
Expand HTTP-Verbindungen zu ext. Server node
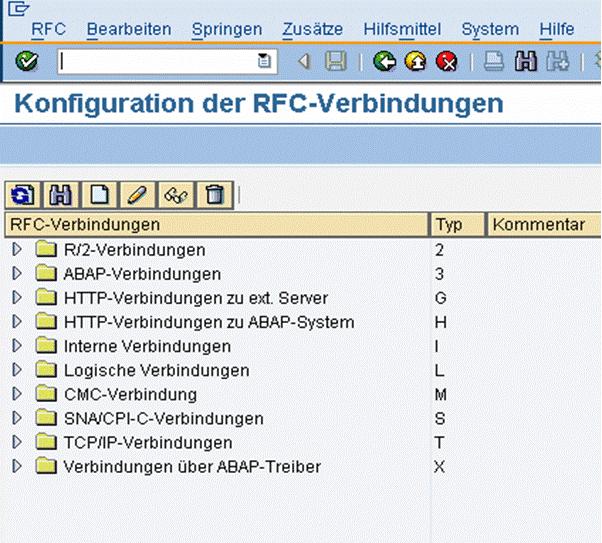click(x=17, y=298)
